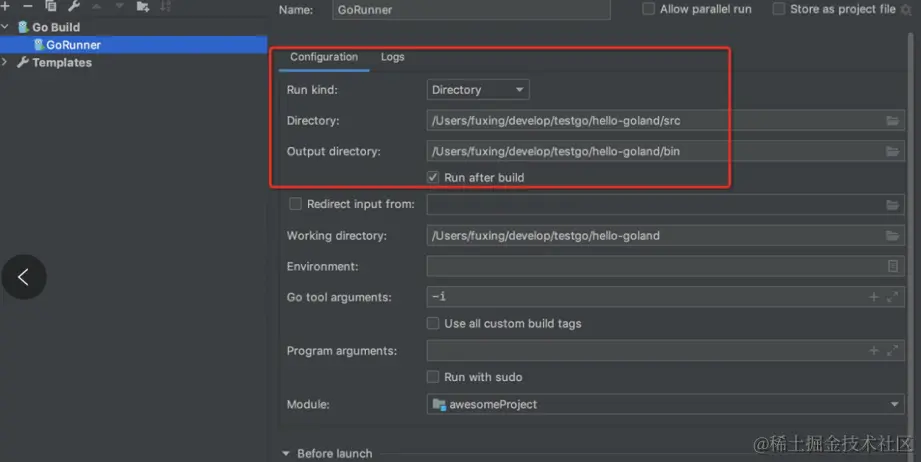Screen dimensions: 921x462
Task: Insert macro in Program arguments
Action: click(874, 350)
